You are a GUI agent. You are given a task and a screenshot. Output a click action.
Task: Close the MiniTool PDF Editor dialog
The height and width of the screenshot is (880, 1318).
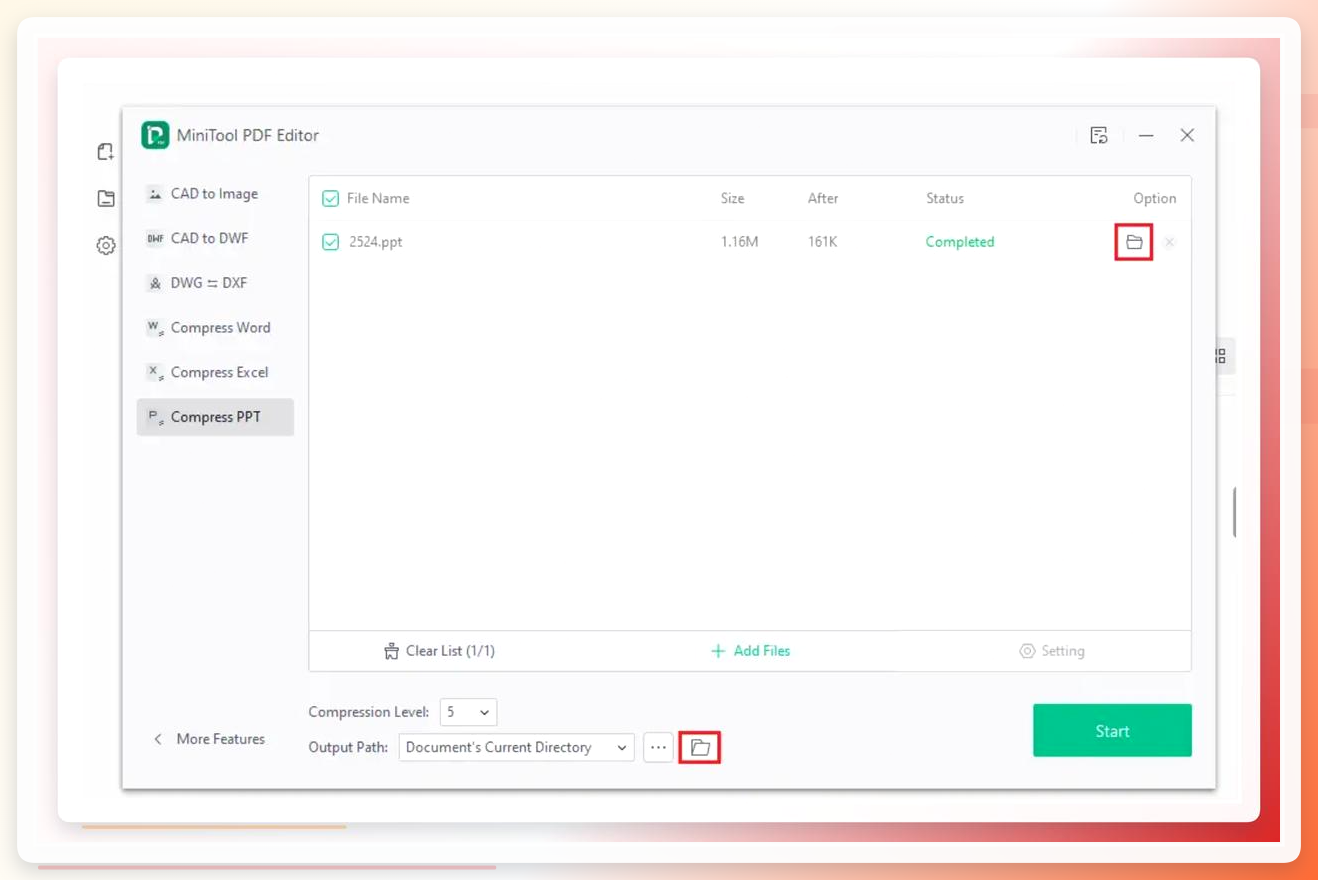tap(1187, 135)
